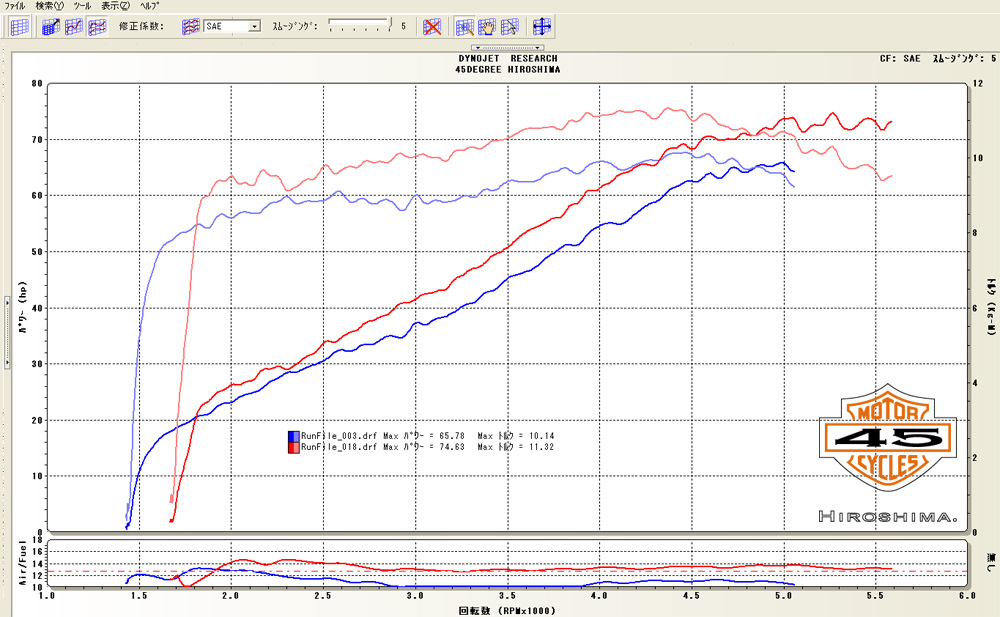
Task: Click the grid table icon at toolbar start
Action: point(19,27)
